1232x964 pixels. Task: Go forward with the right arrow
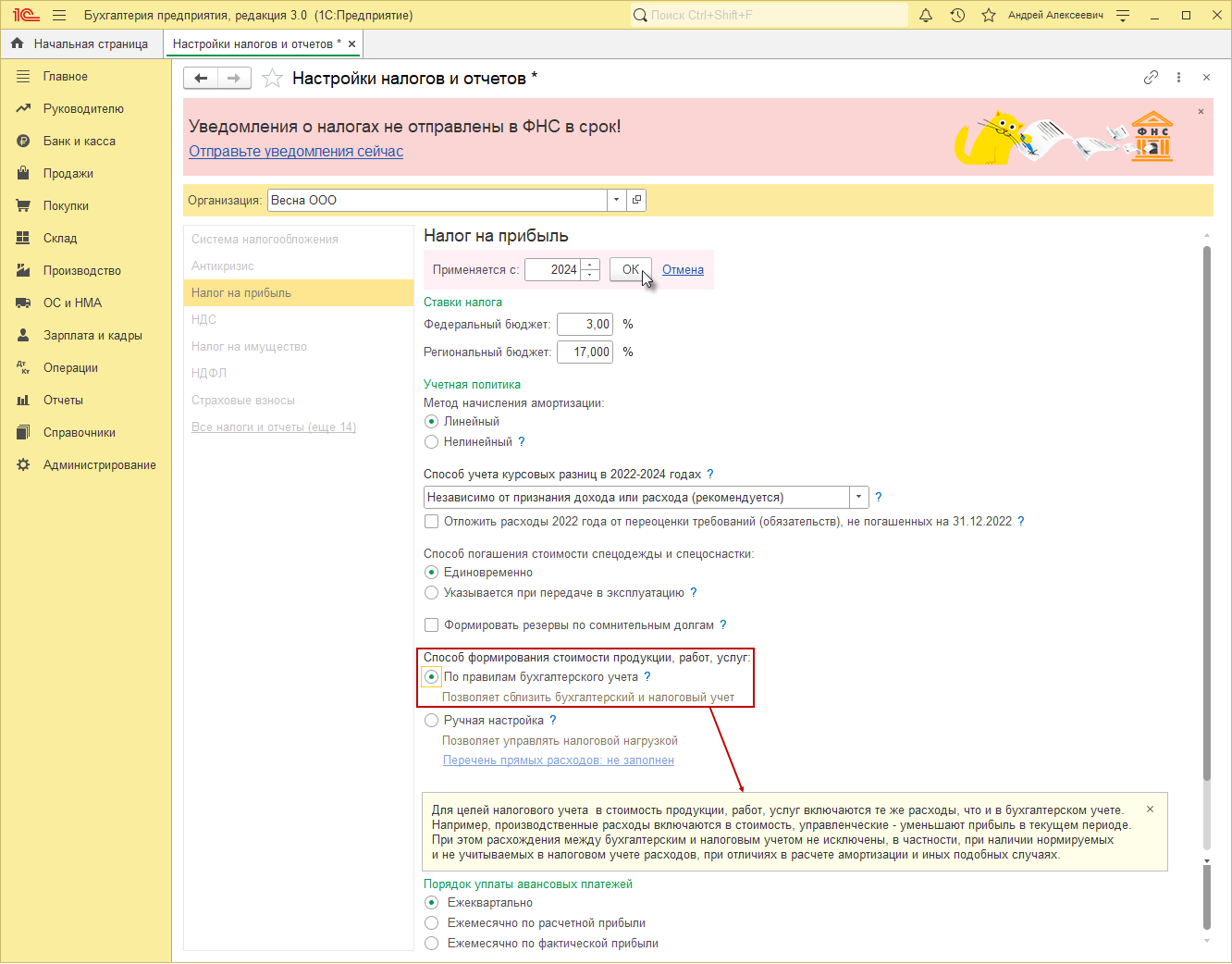234,79
